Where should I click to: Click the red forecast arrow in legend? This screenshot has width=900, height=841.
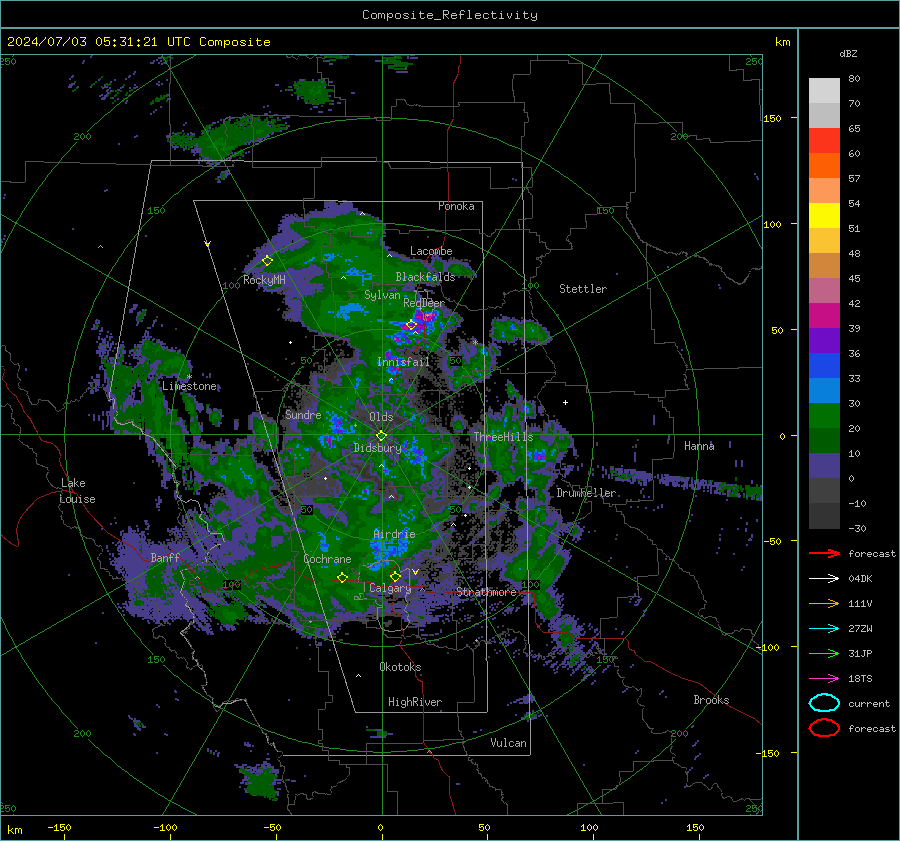point(824,553)
